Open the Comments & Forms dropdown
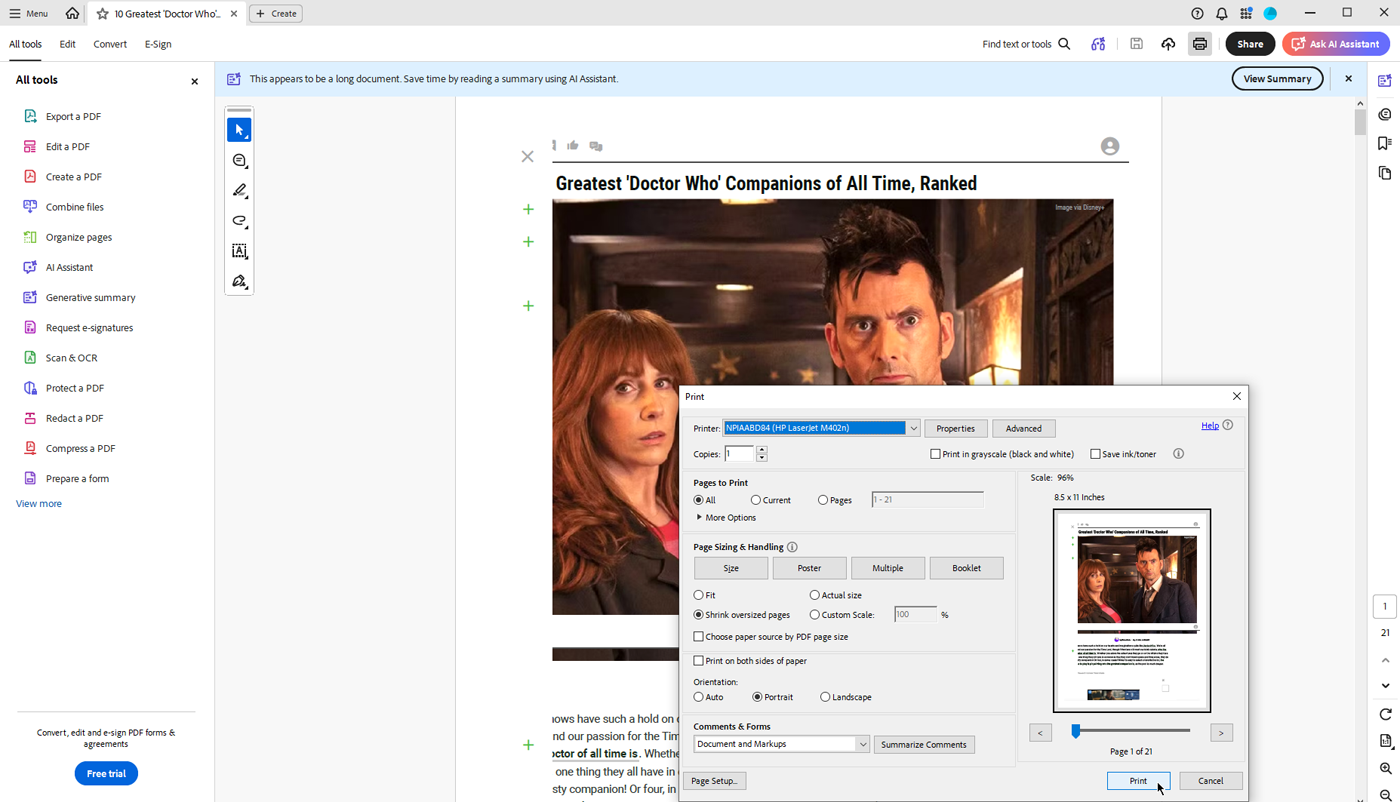The height and width of the screenshot is (802, 1400). tap(781, 744)
